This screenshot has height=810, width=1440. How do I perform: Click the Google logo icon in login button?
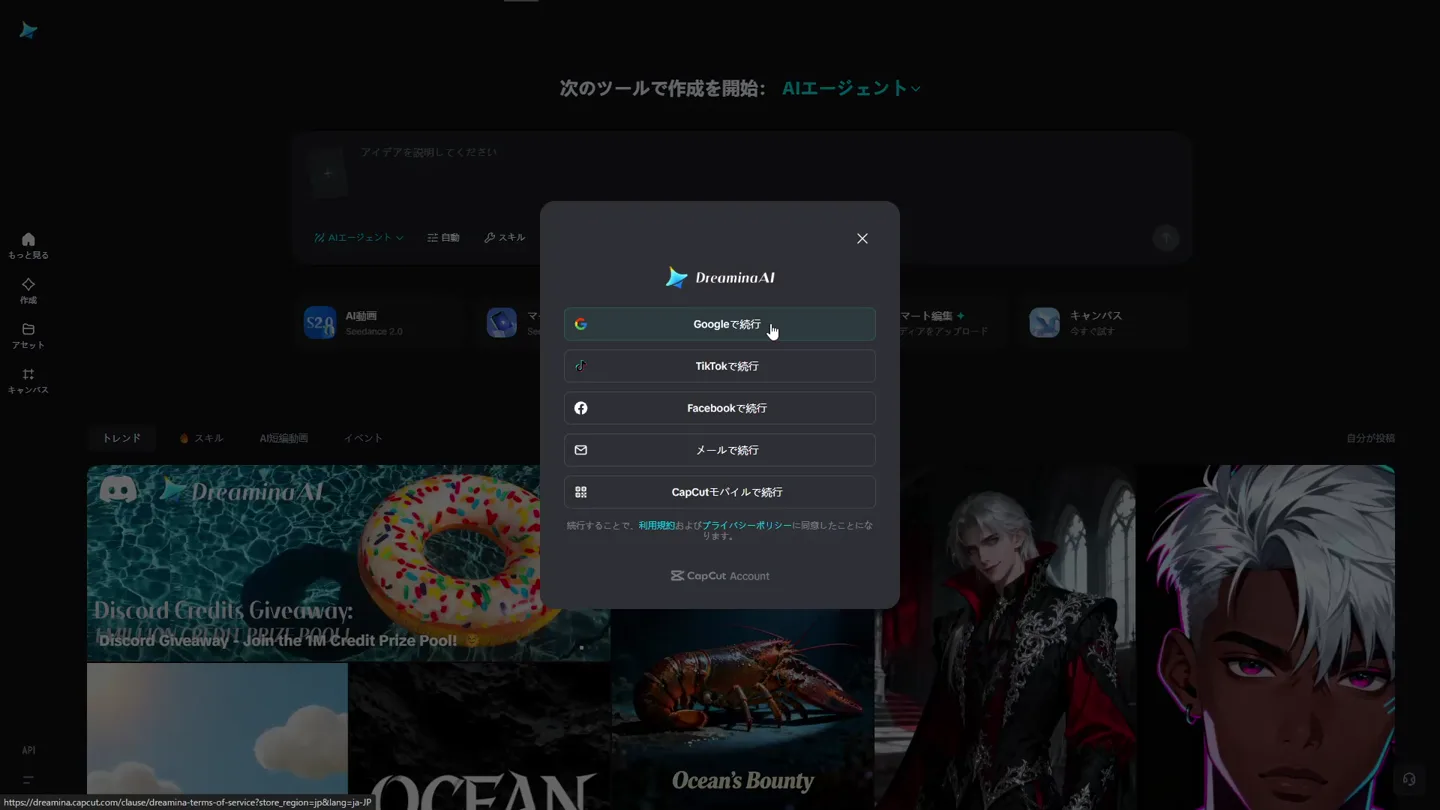pos(581,324)
